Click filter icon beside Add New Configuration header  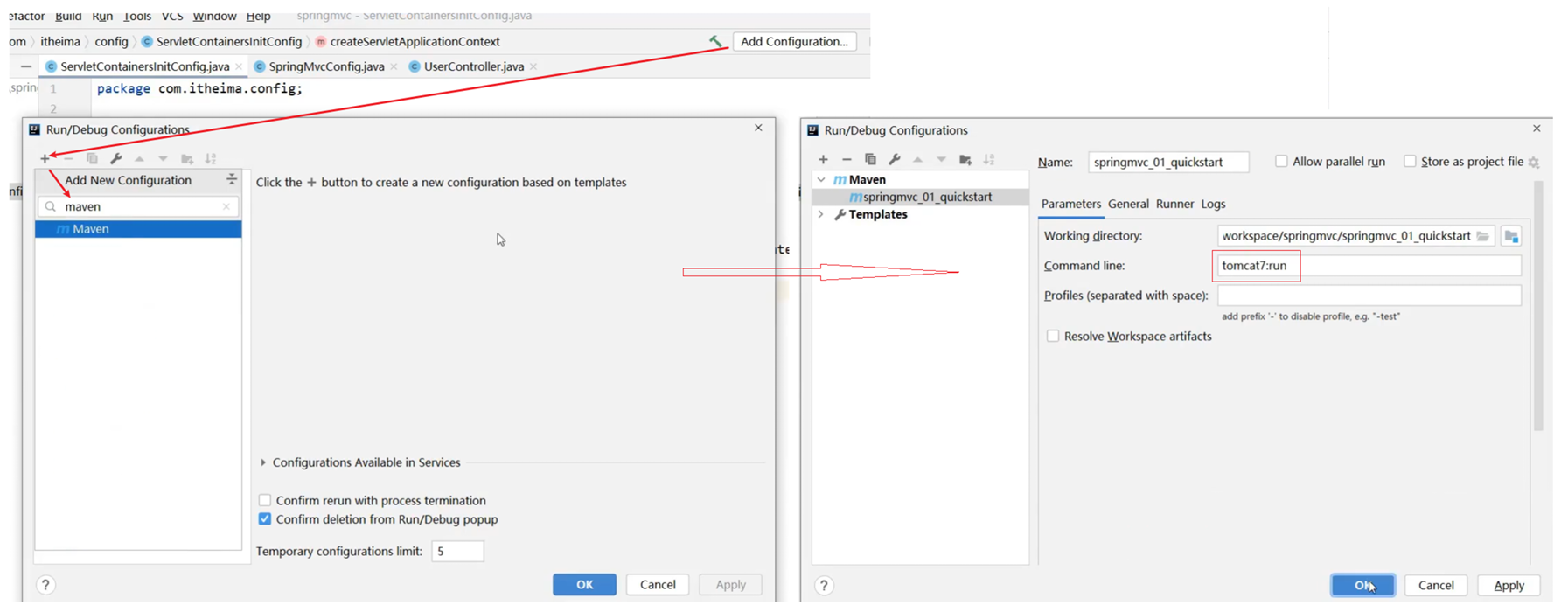232,179
